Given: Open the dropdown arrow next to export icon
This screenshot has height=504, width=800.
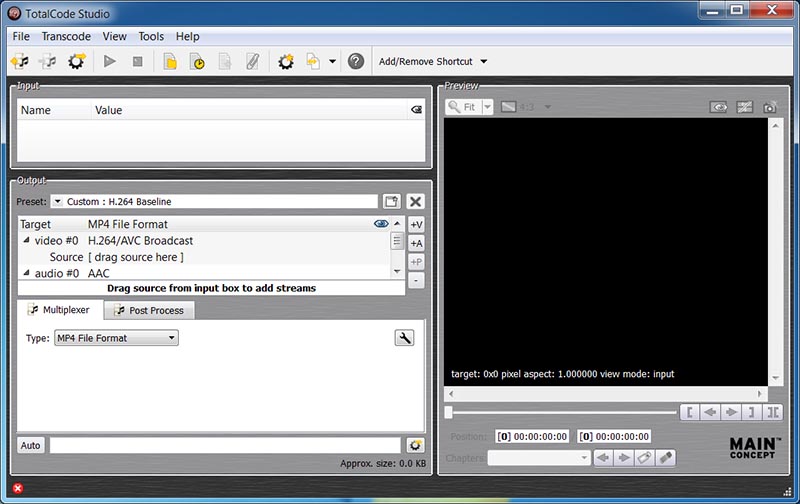Looking at the screenshot, I should (x=333, y=62).
